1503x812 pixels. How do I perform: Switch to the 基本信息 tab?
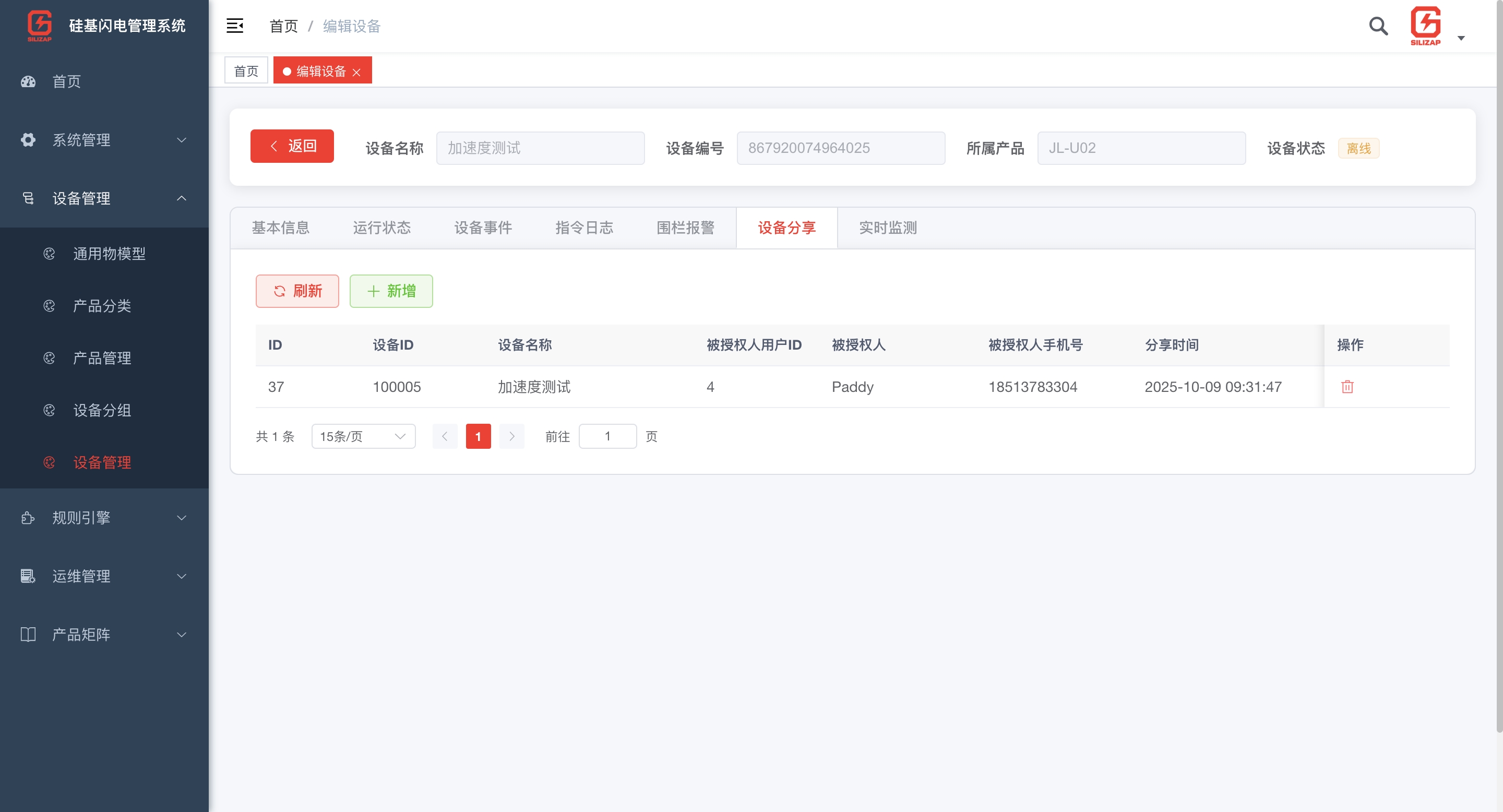coord(281,228)
